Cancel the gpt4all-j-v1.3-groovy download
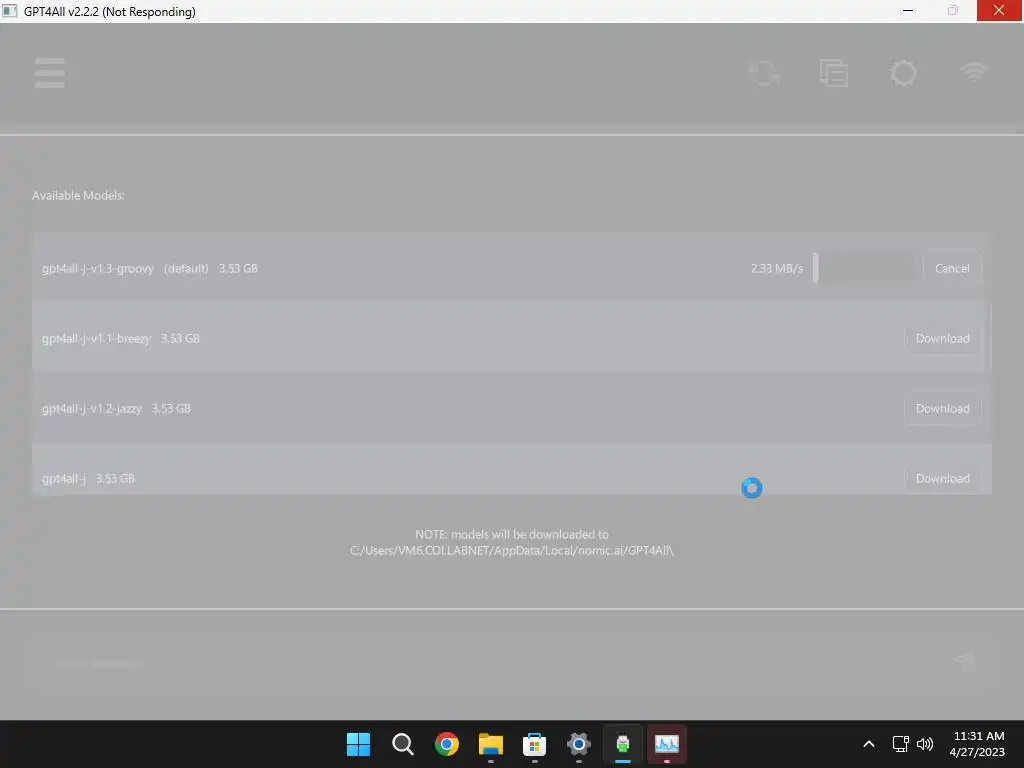 tap(952, 268)
